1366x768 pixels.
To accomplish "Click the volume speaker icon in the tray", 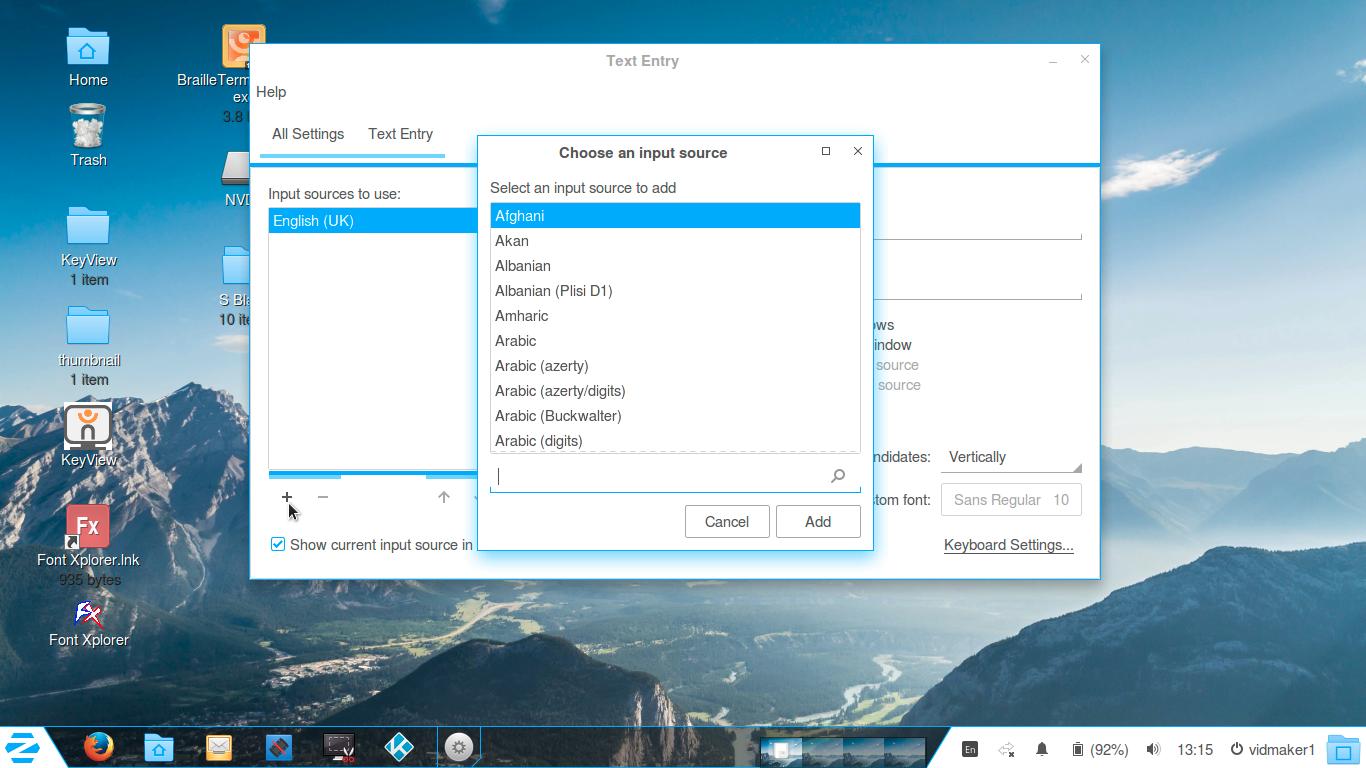I will coord(1153,749).
